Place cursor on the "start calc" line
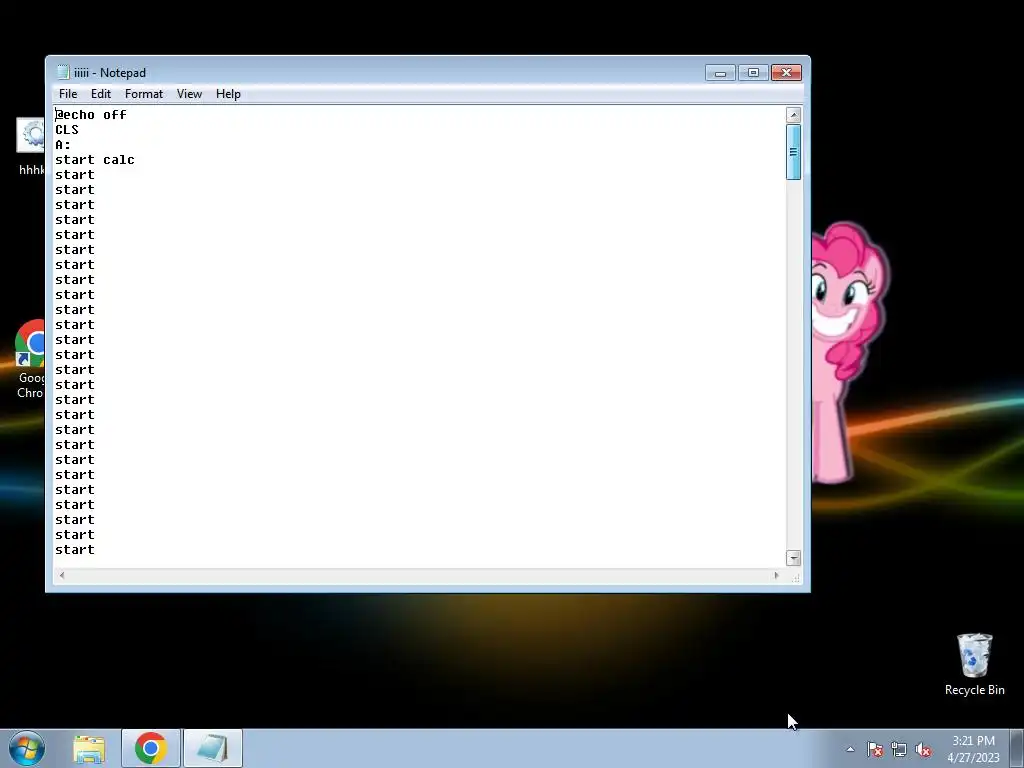 click(x=95, y=160)
